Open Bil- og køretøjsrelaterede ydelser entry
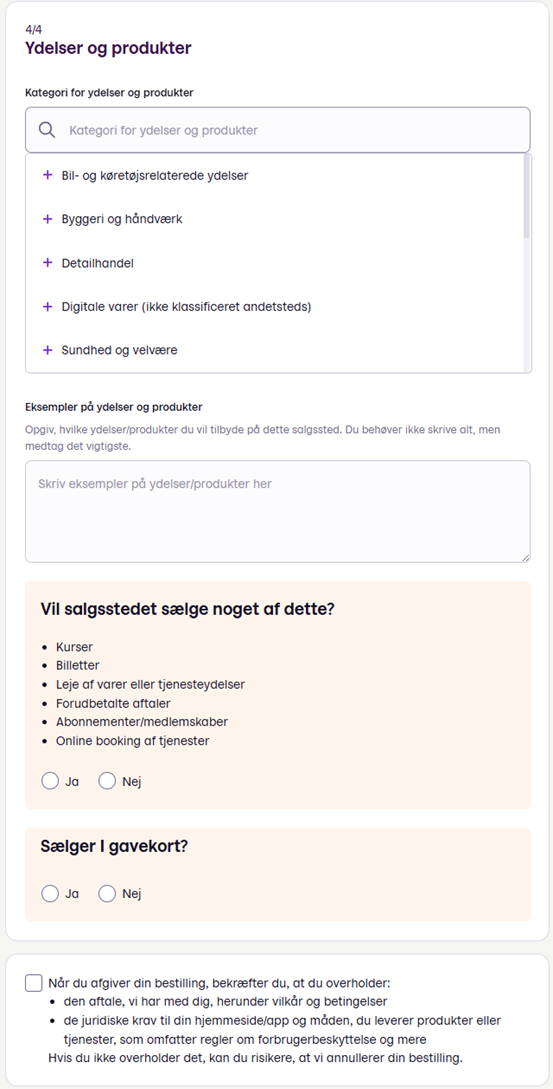553x1089 pixels. coord(155,176)
